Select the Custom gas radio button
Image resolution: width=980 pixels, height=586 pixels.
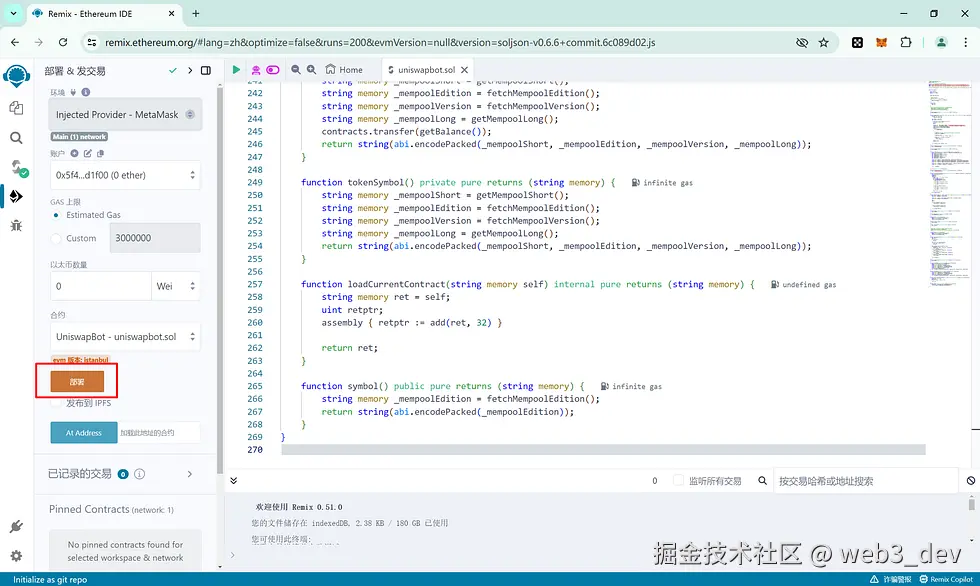[56, 238]
